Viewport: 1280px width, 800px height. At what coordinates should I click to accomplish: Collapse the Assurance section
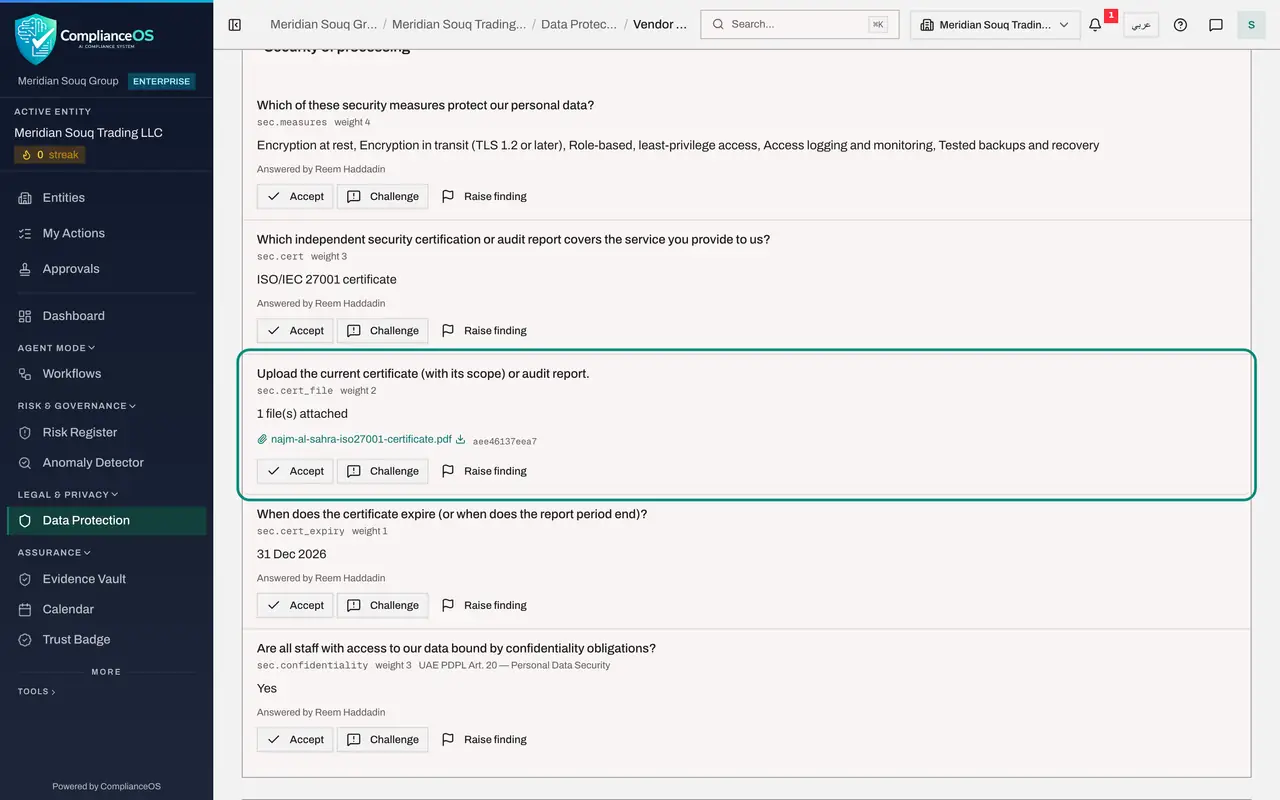pyautogui.click(x=54, y=552)
